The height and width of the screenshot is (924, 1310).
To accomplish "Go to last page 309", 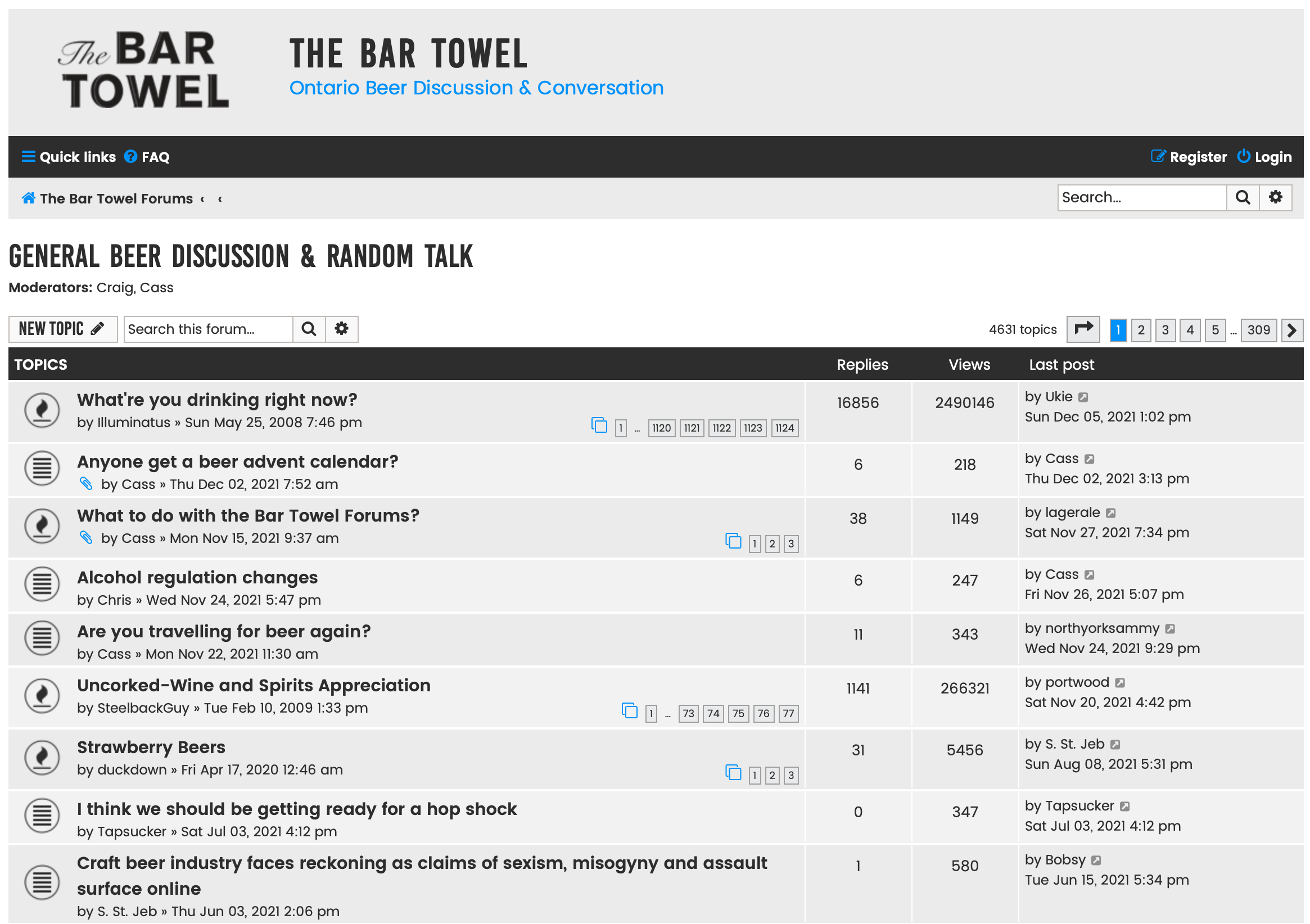I will (1259, 330).
